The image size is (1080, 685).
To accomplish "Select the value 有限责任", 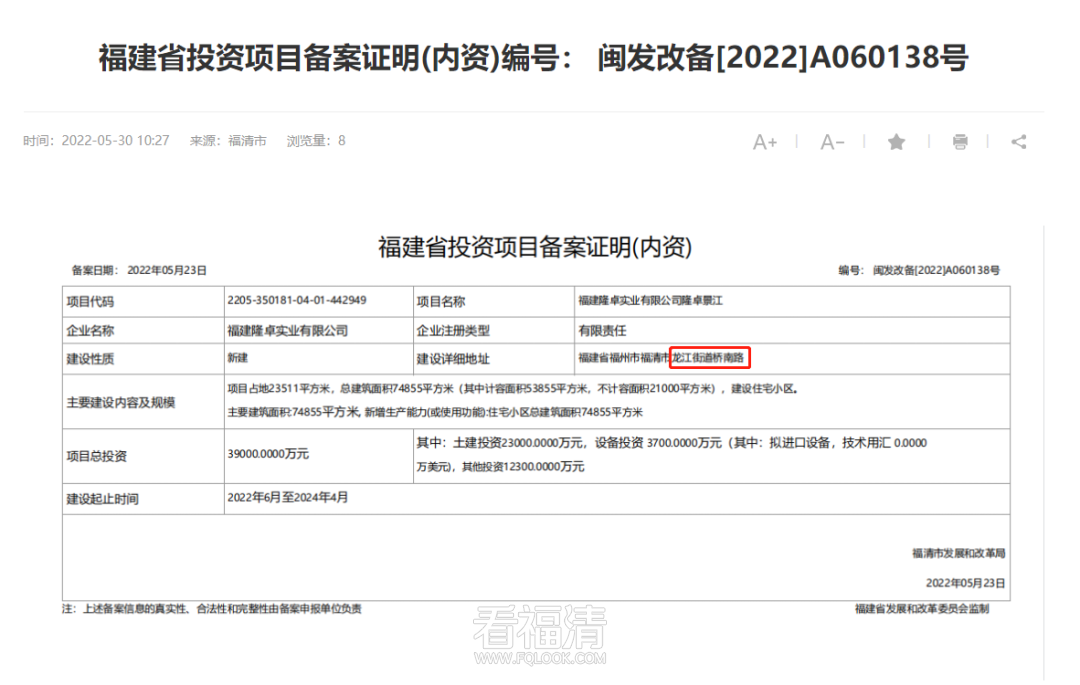I will tap(602, 330).
